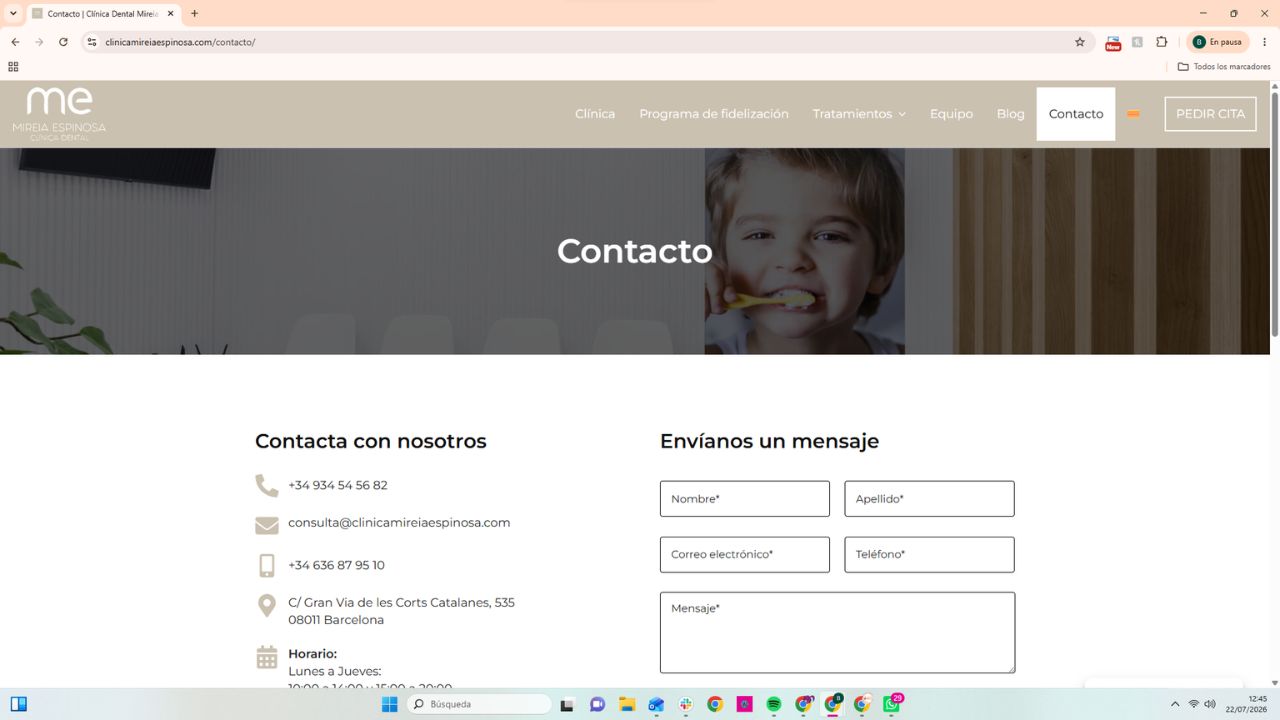Image resolution: width=1280 pixels, height=720 pixels.
Task: Open Slack from the taskbar
Action: 685,704
